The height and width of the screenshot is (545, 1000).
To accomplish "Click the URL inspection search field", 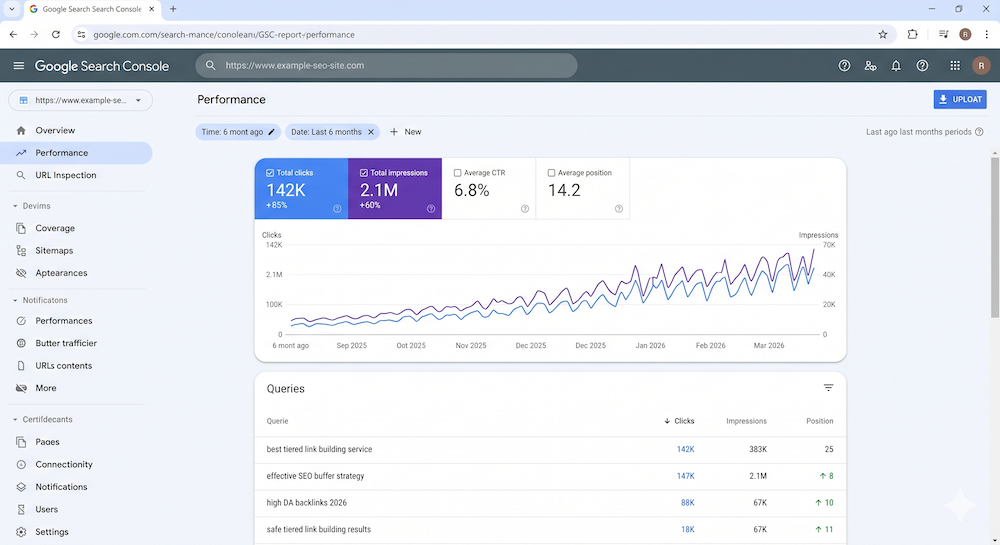I will click(386, 66).
